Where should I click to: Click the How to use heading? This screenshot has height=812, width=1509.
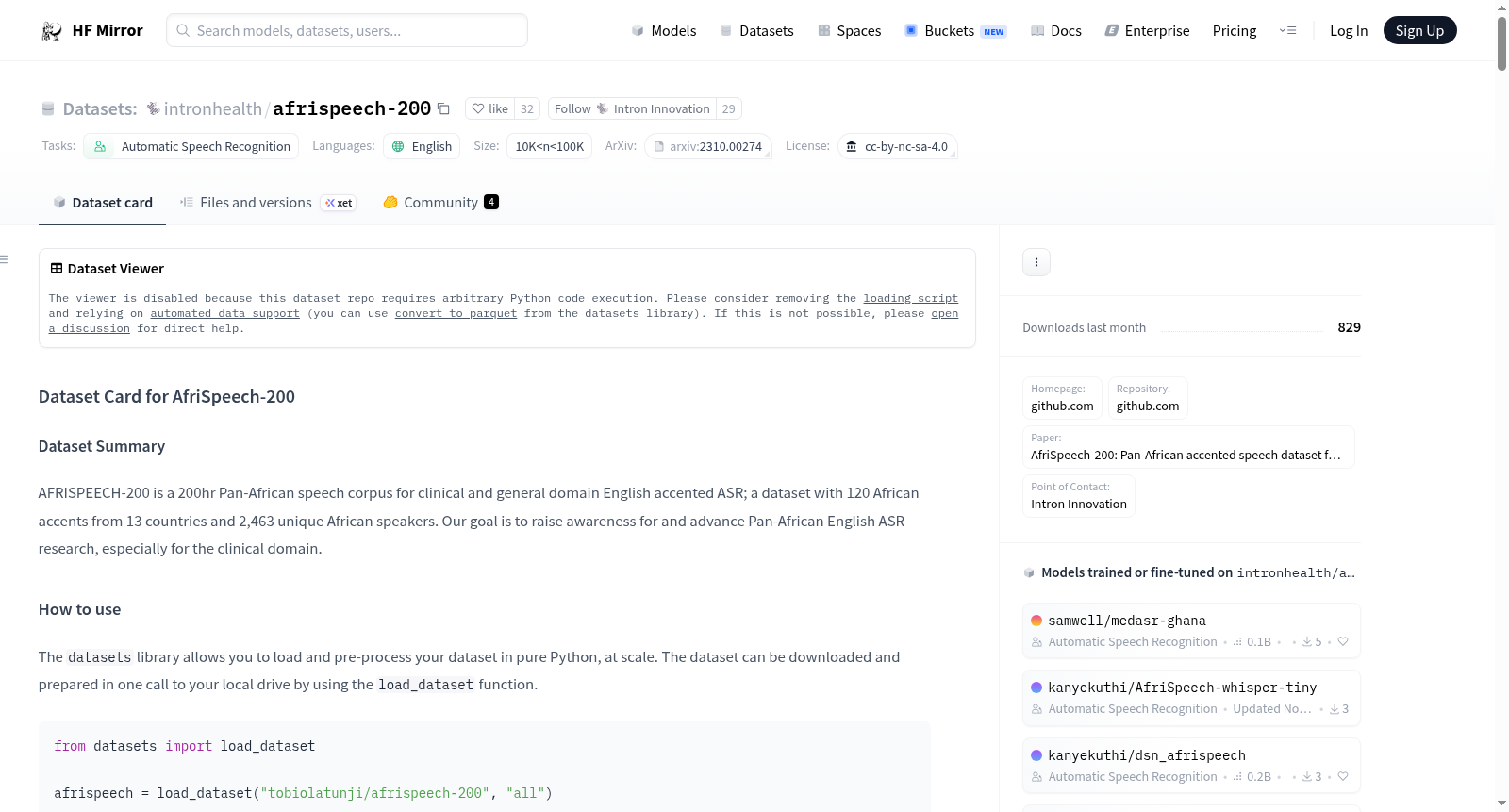[80, 609]
